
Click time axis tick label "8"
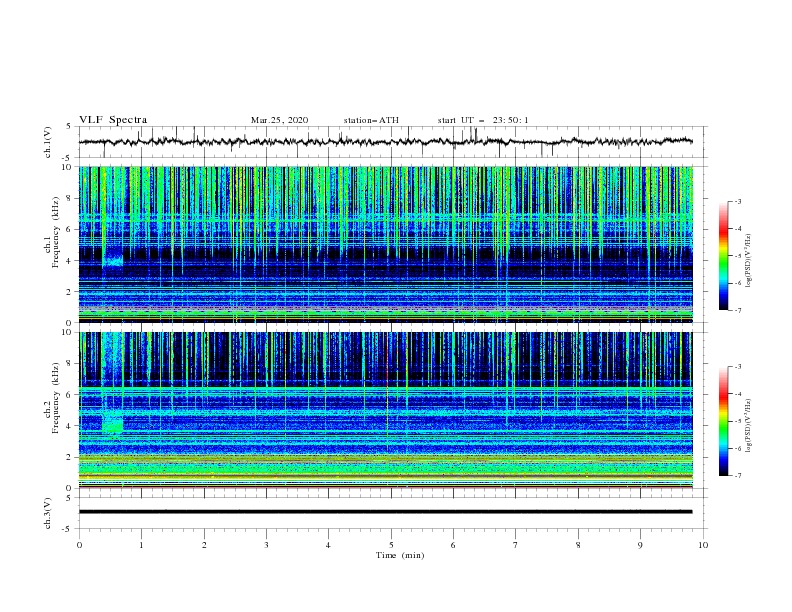click(578, 545)
